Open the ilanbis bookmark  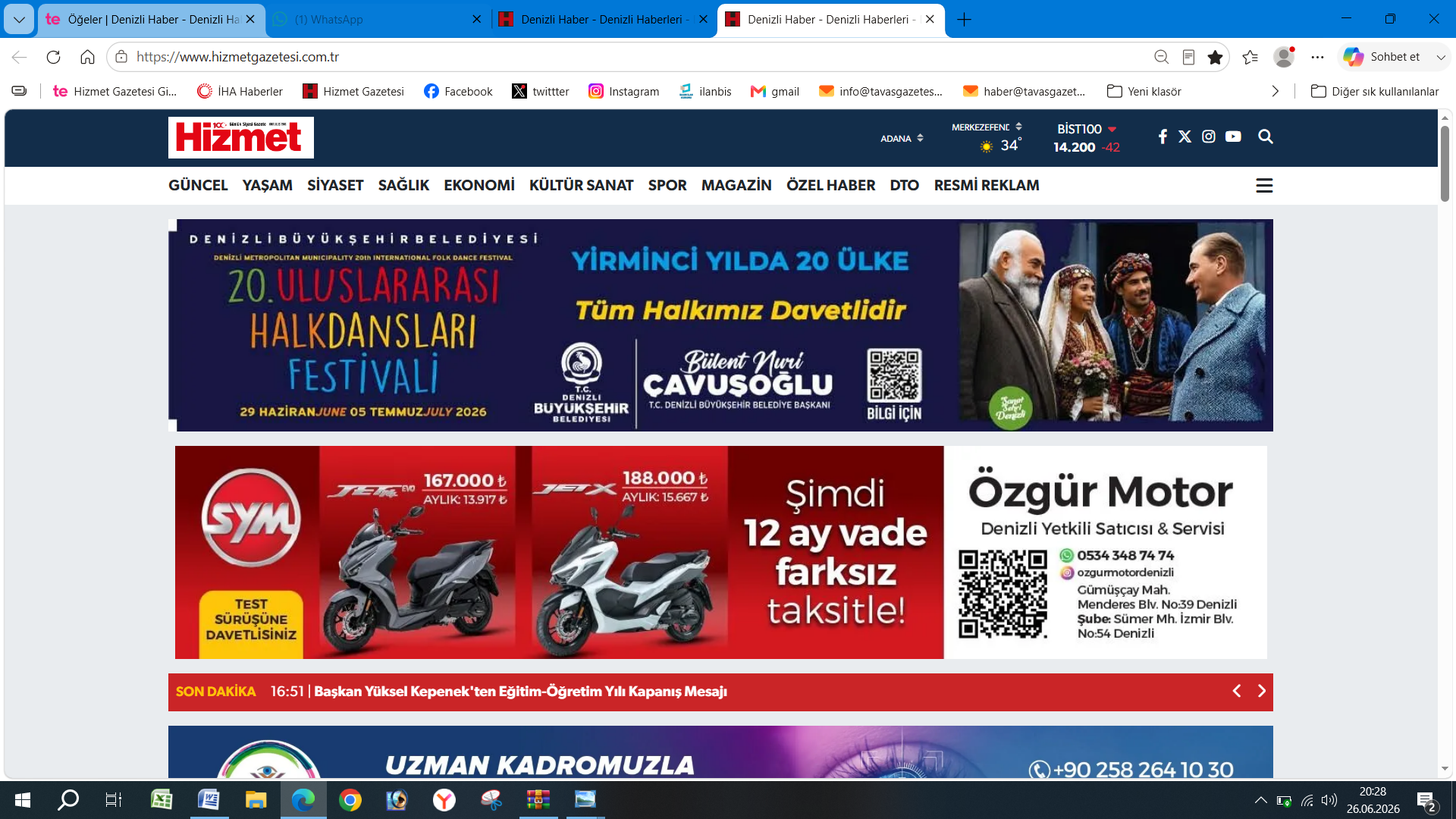[x=705, y=91]
